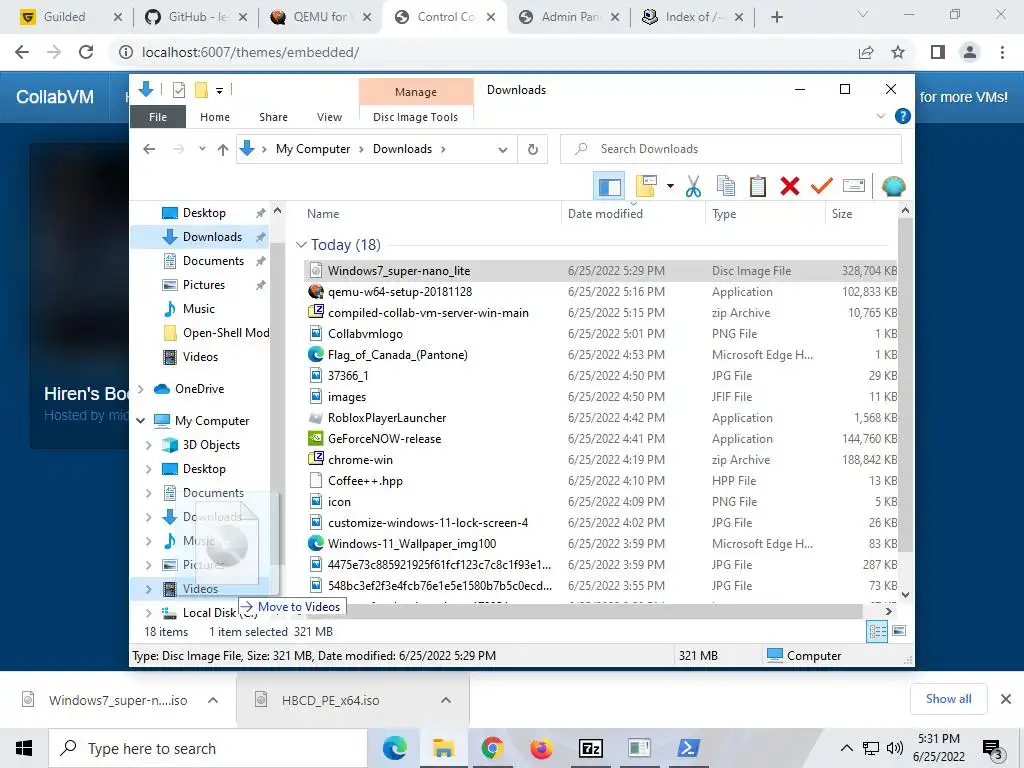The image size is (1024, 768).
Task: Click the Copy icon in Explorer toolbar
Action: (x=726, y=186)
